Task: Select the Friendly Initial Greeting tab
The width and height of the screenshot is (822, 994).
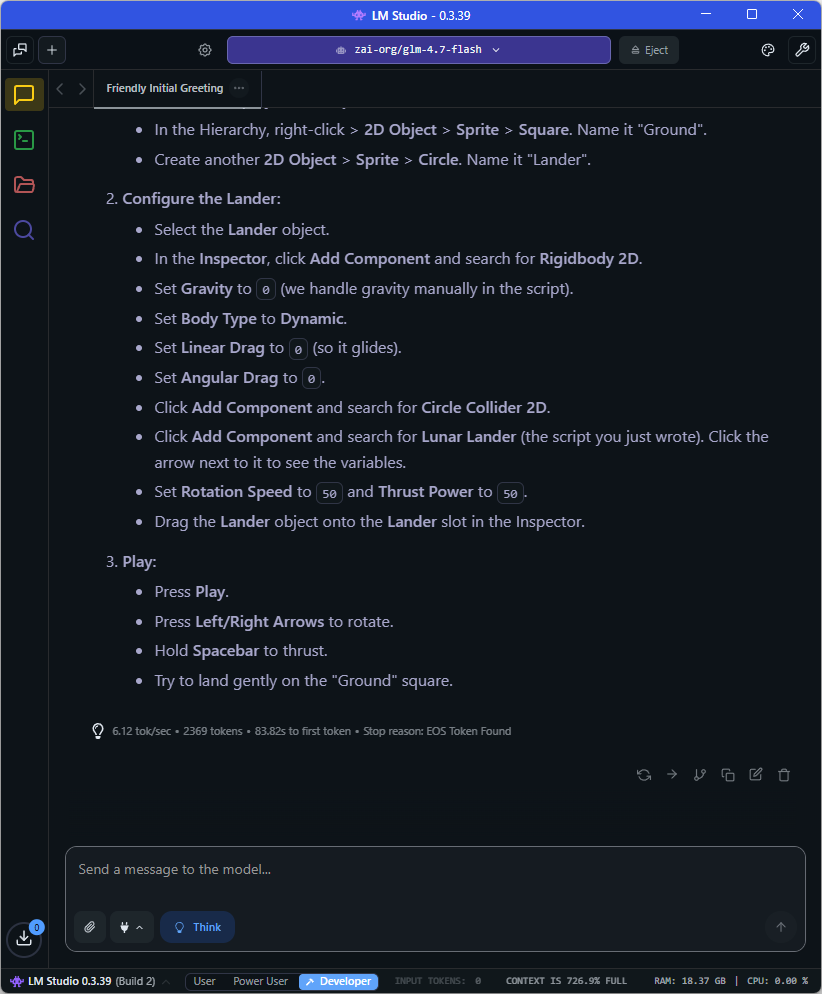Action: tap(164, 88)
